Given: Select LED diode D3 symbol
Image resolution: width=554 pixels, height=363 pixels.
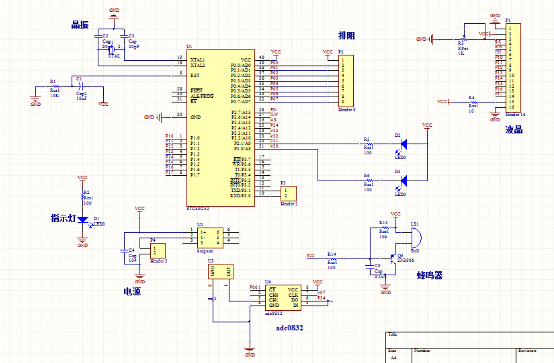Looking at the screenshot, I should 403,181.
